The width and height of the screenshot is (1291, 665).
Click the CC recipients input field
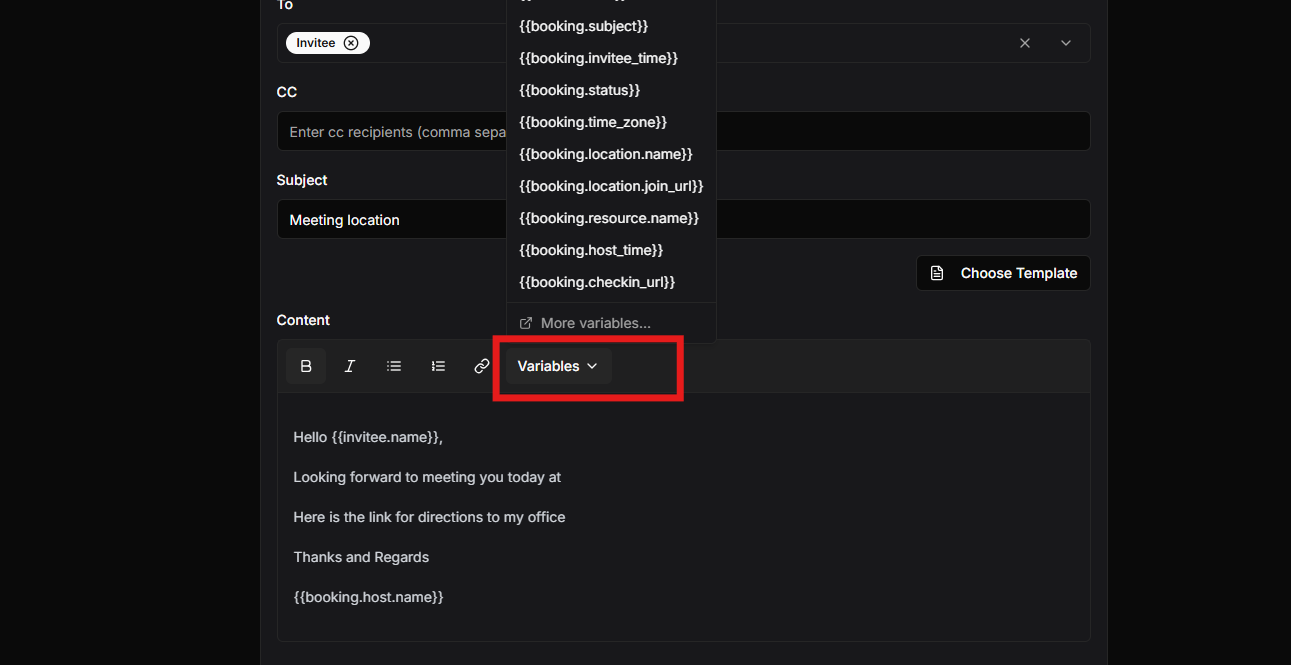click(x=390, y=132)
